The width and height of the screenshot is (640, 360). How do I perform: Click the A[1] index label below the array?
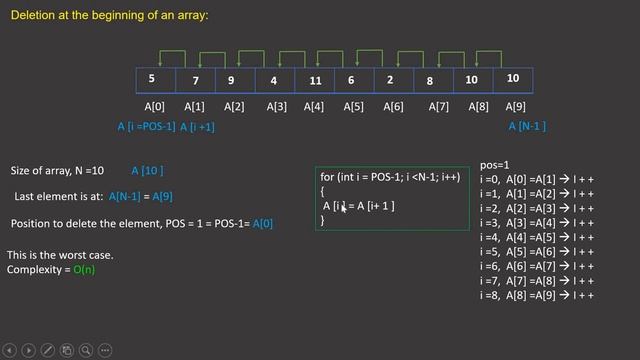(194, 107)
